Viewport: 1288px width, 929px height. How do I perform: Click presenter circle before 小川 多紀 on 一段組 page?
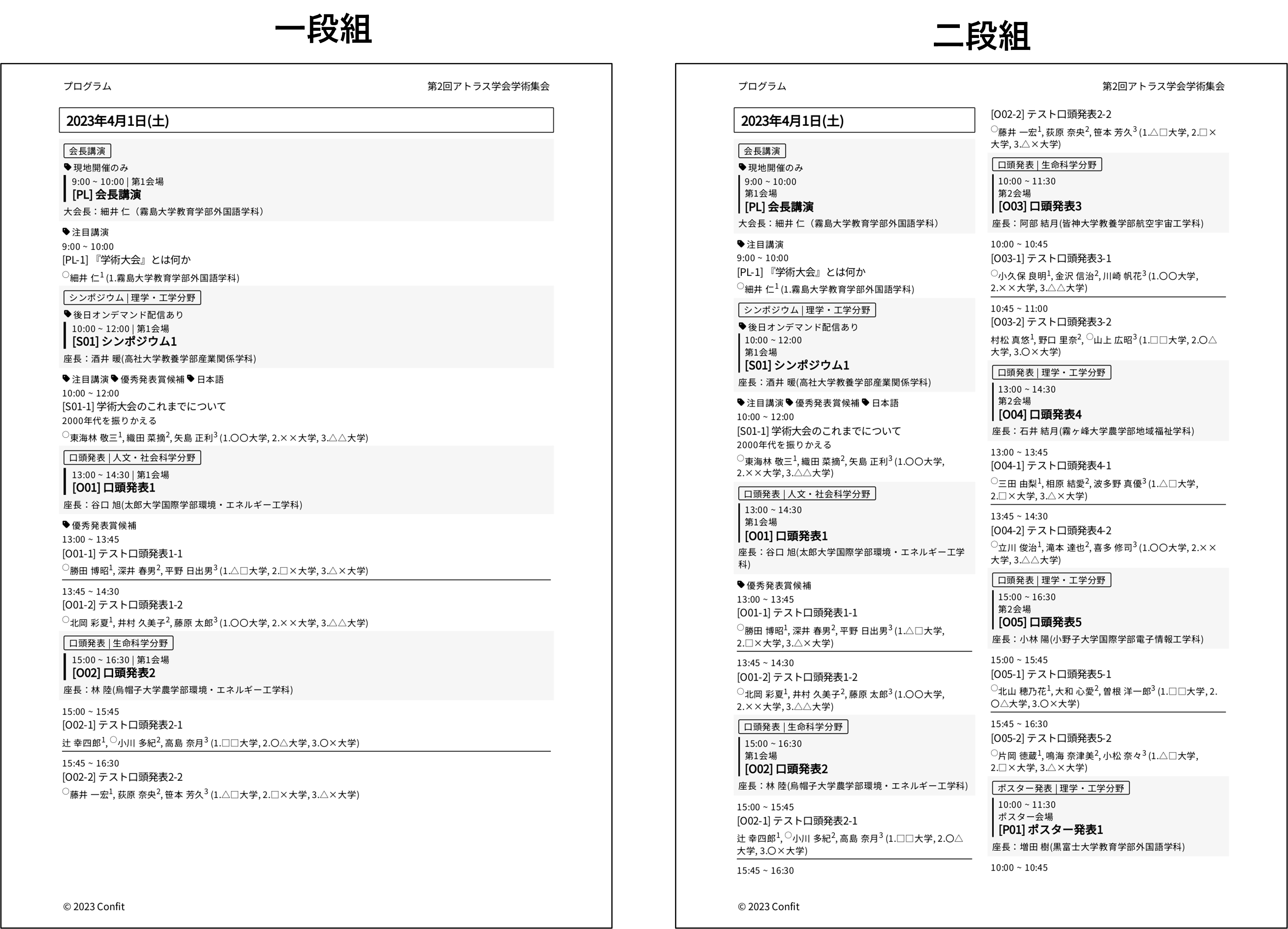[113, 740]
